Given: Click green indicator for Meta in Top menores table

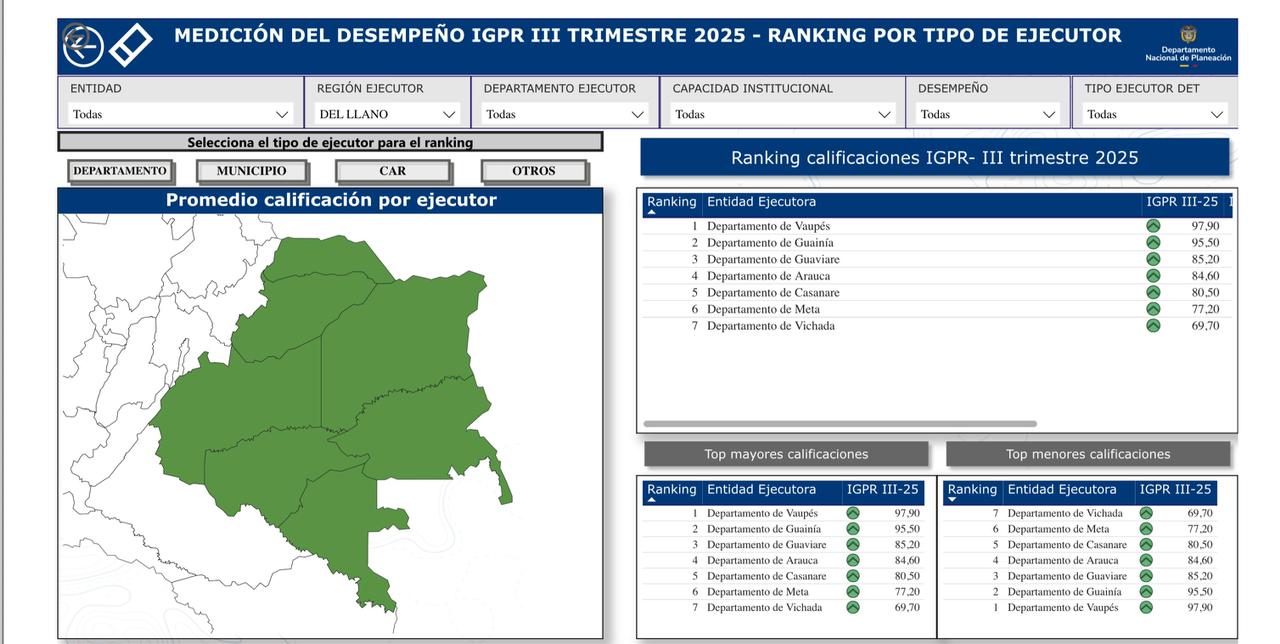Looking at the screenshot, I should pyautogui.click(x=1146, y=529).
